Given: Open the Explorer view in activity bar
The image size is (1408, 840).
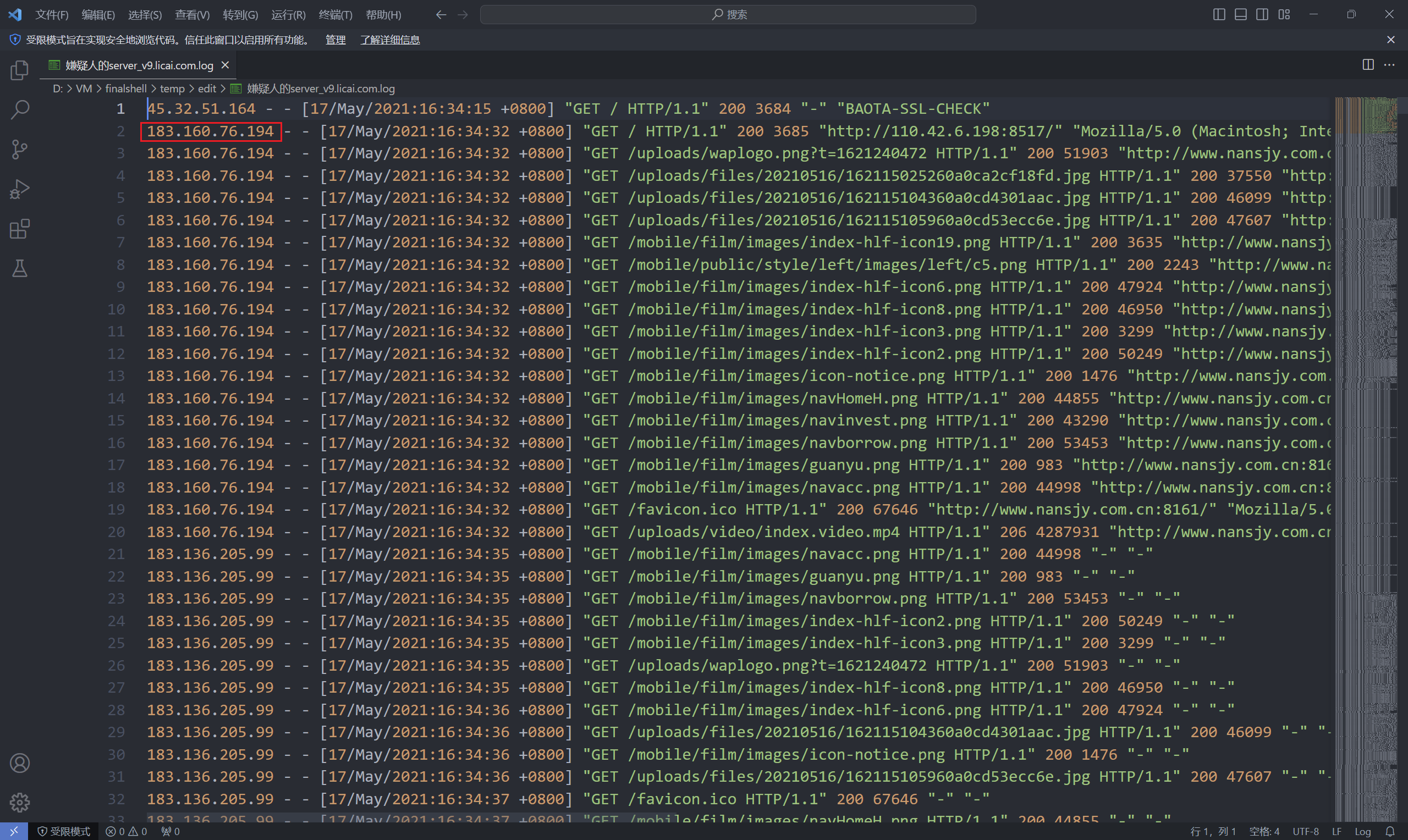Looking at the screenshot, I should (20, 70).
